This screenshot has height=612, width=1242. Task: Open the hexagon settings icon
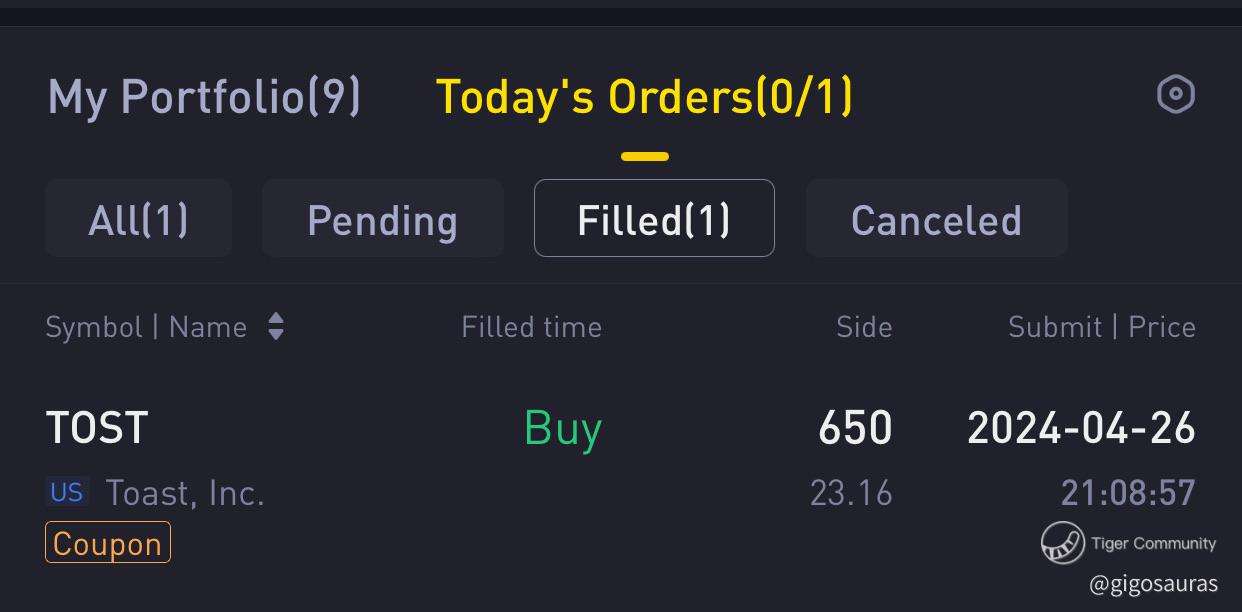1176,95
